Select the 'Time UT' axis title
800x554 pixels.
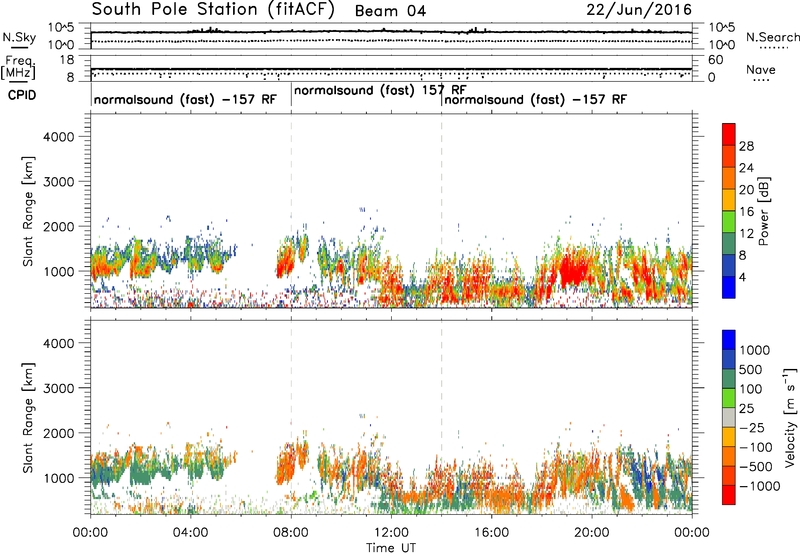391,548
